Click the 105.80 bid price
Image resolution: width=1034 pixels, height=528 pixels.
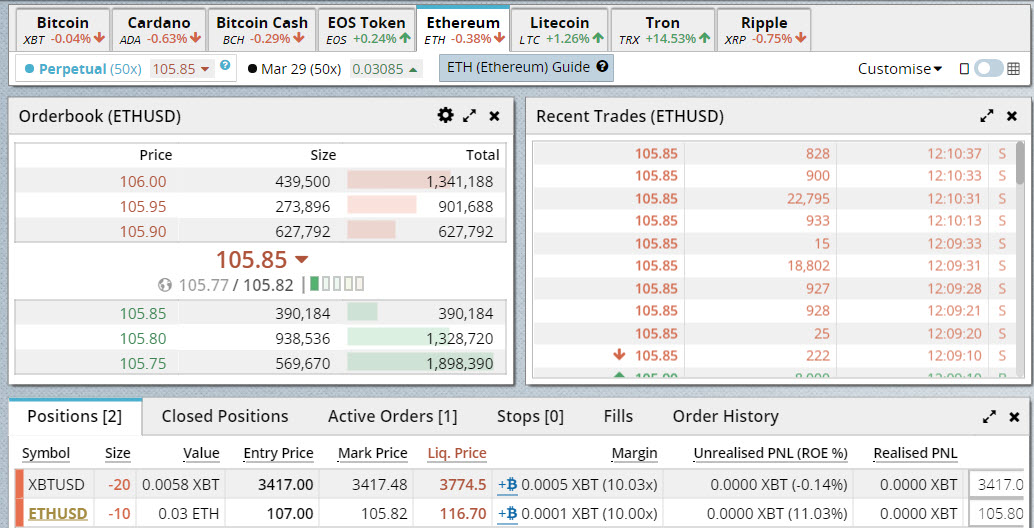pyautogui.click(x=143, y=339)
